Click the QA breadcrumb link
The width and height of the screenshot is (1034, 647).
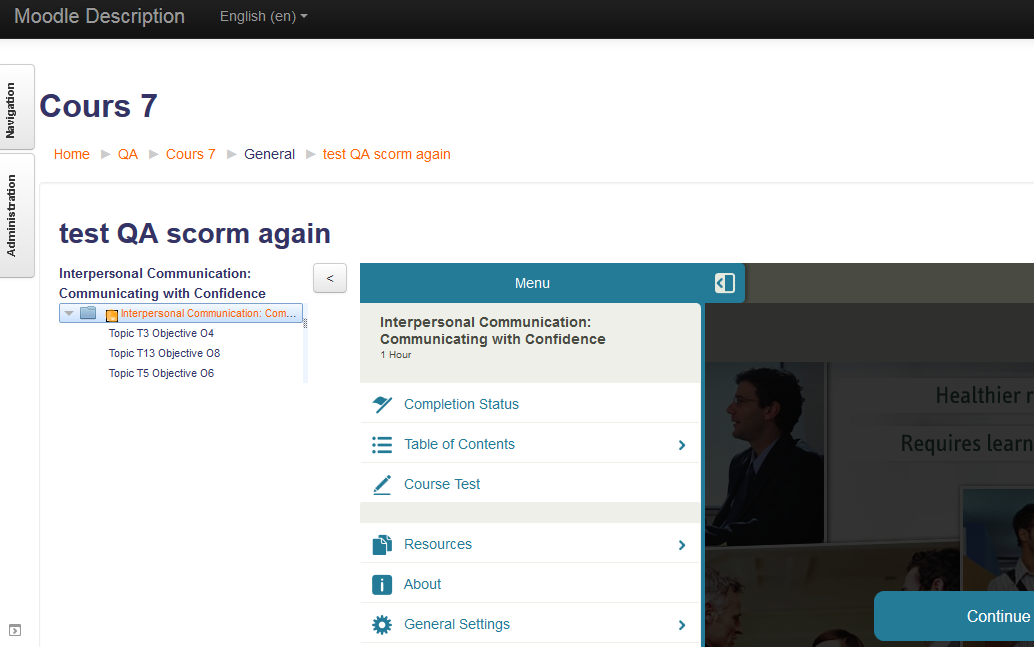(128, 154)
